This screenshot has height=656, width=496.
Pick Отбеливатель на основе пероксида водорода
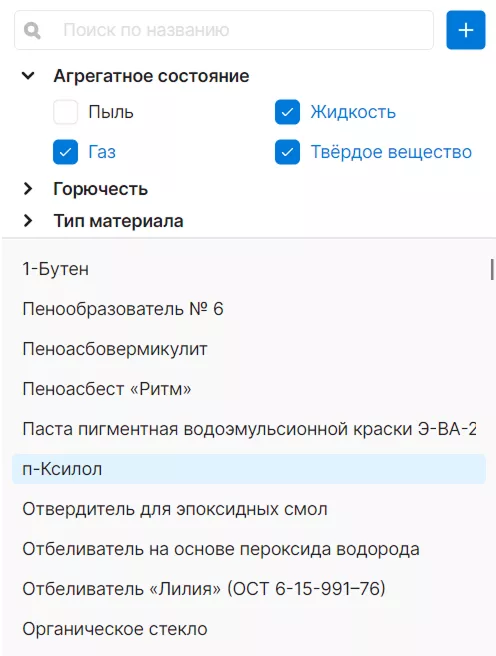tap(249, 549)
